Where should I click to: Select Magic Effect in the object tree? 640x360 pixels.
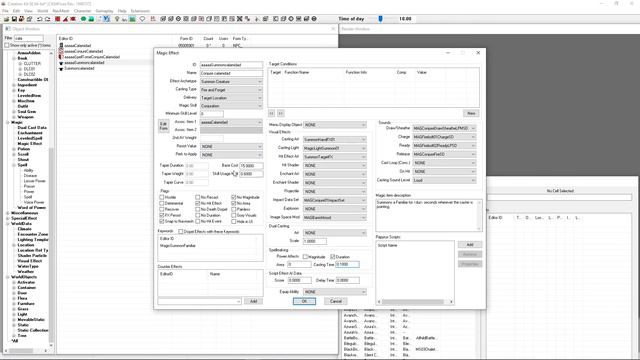(30, 144)
